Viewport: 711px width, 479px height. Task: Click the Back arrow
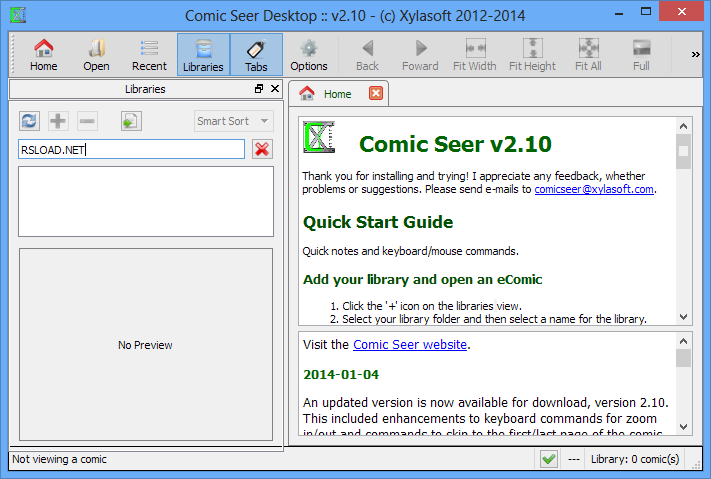pyautogui.click(x=367, y=54)
